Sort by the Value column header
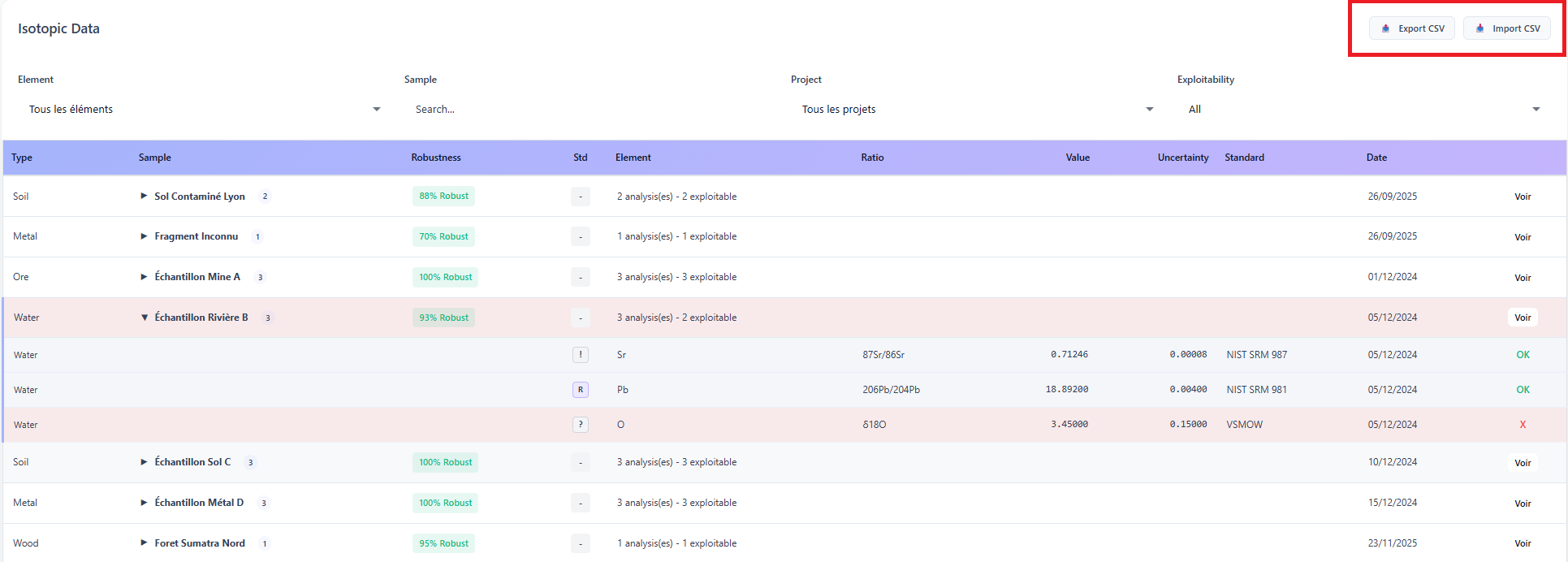This screenshot has height=562, width=1568. (x=1078, y=158)
